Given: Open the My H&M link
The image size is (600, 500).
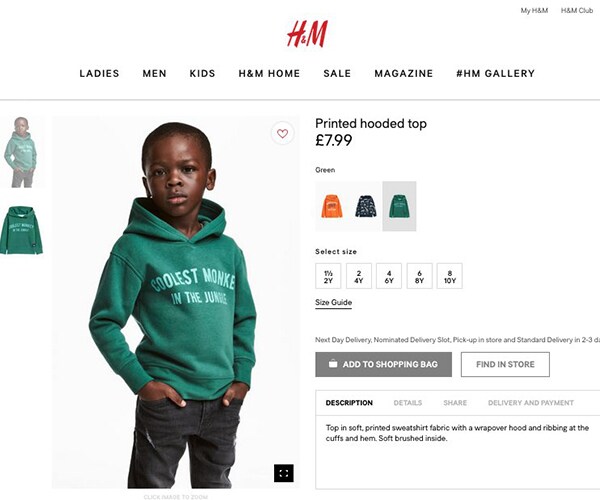Looking at the screenshot, I should click(534, 11).
